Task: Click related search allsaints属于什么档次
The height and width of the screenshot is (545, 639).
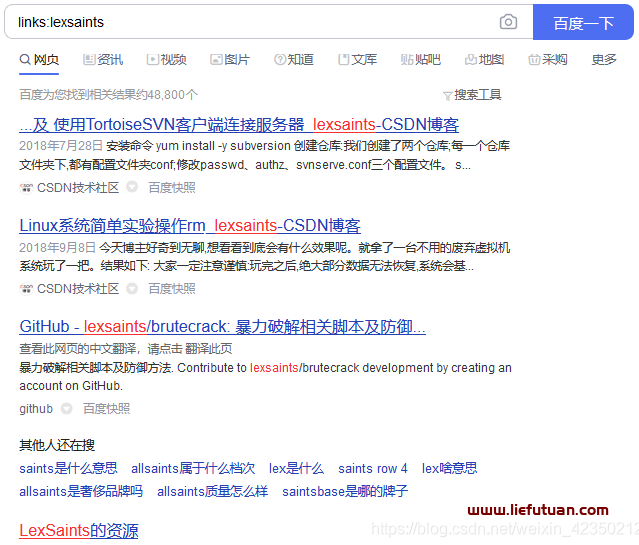Action: [193, 469]
